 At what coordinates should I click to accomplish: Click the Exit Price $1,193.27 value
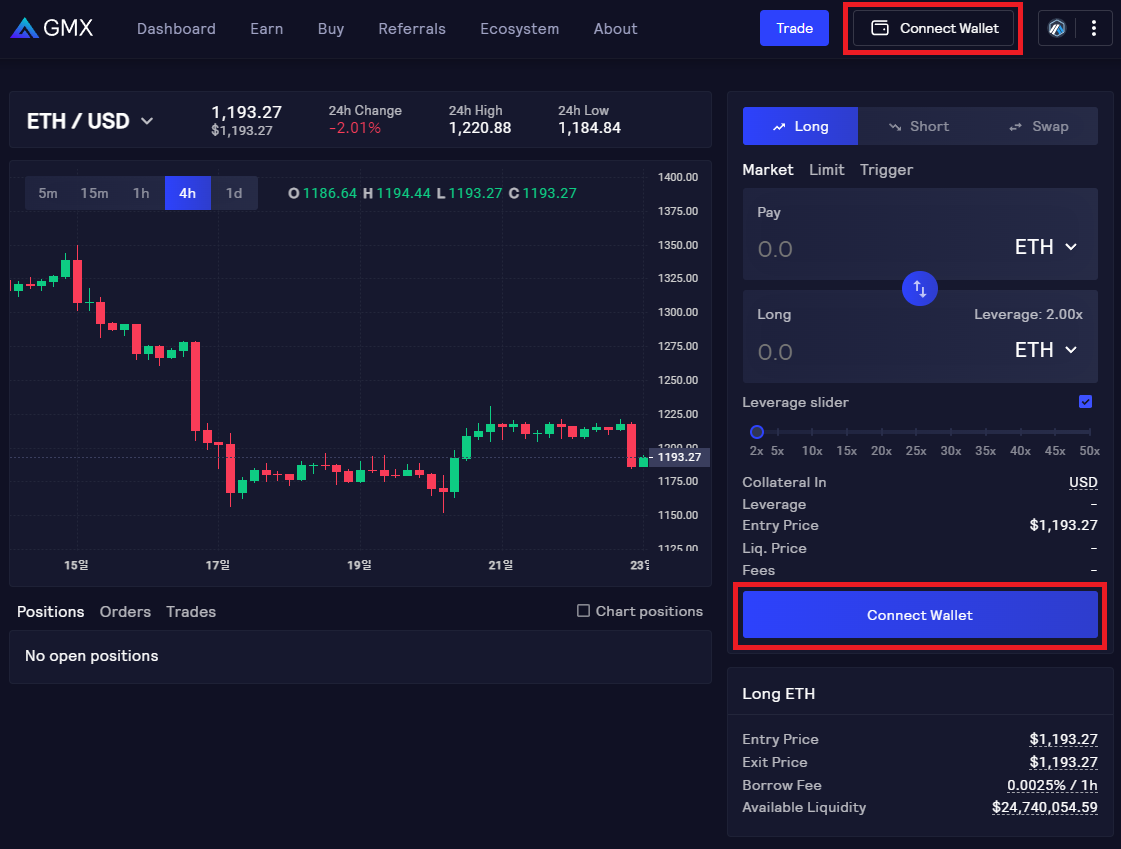click(x=1063, y=762)
